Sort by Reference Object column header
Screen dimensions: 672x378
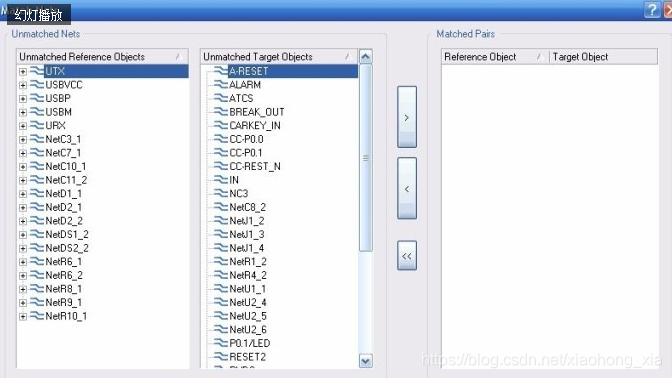(495, 57)
